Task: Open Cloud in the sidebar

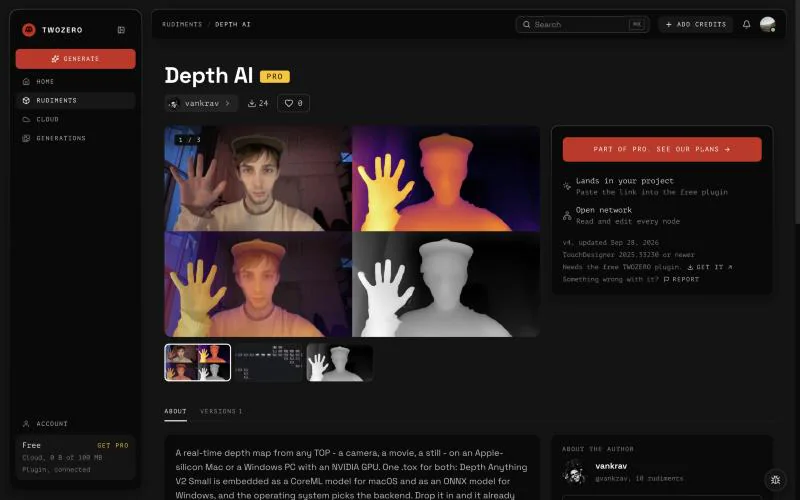Action: click(x=76, y=119)
